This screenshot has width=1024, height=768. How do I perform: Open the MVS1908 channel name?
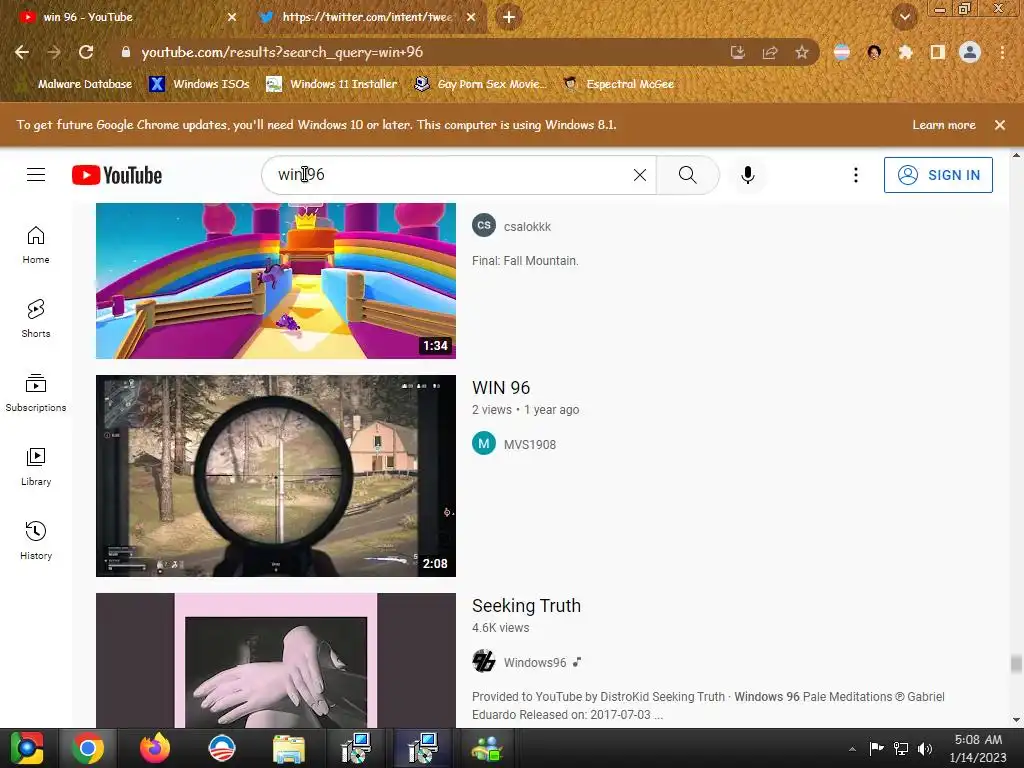pos(530,445)
